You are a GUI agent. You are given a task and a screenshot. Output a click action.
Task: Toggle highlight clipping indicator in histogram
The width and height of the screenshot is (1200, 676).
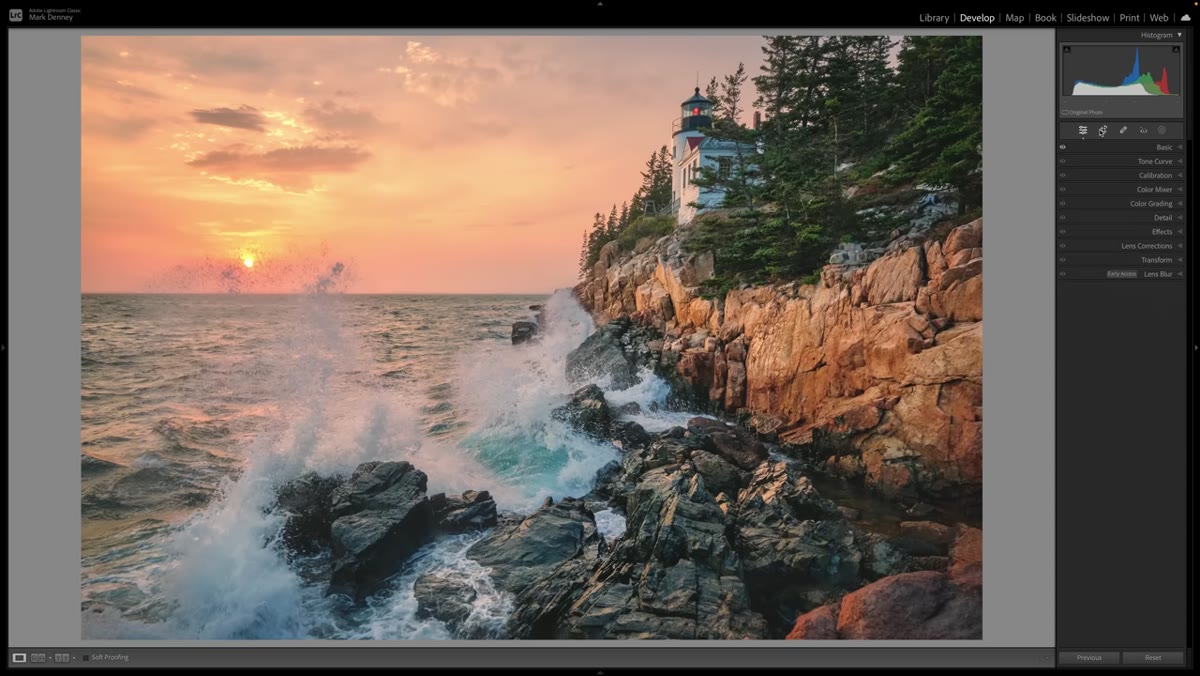pyautogui.click(x=1176, y=50)
